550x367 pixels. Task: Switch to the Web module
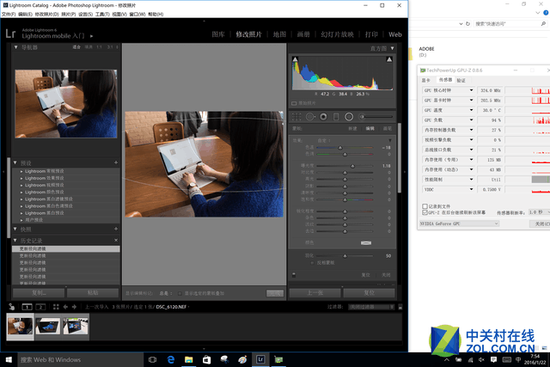(x=395, y=34)
